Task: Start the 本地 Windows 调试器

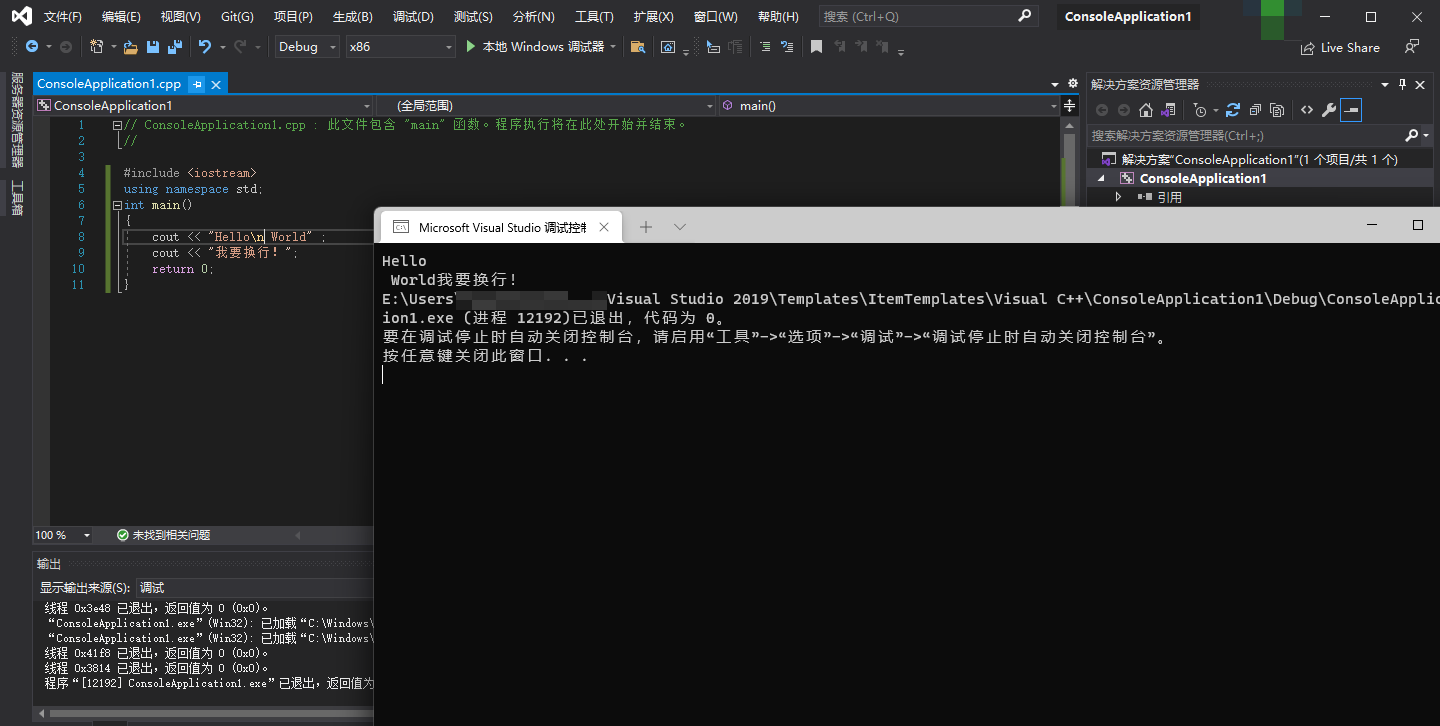Action: [x=534, y=47]
